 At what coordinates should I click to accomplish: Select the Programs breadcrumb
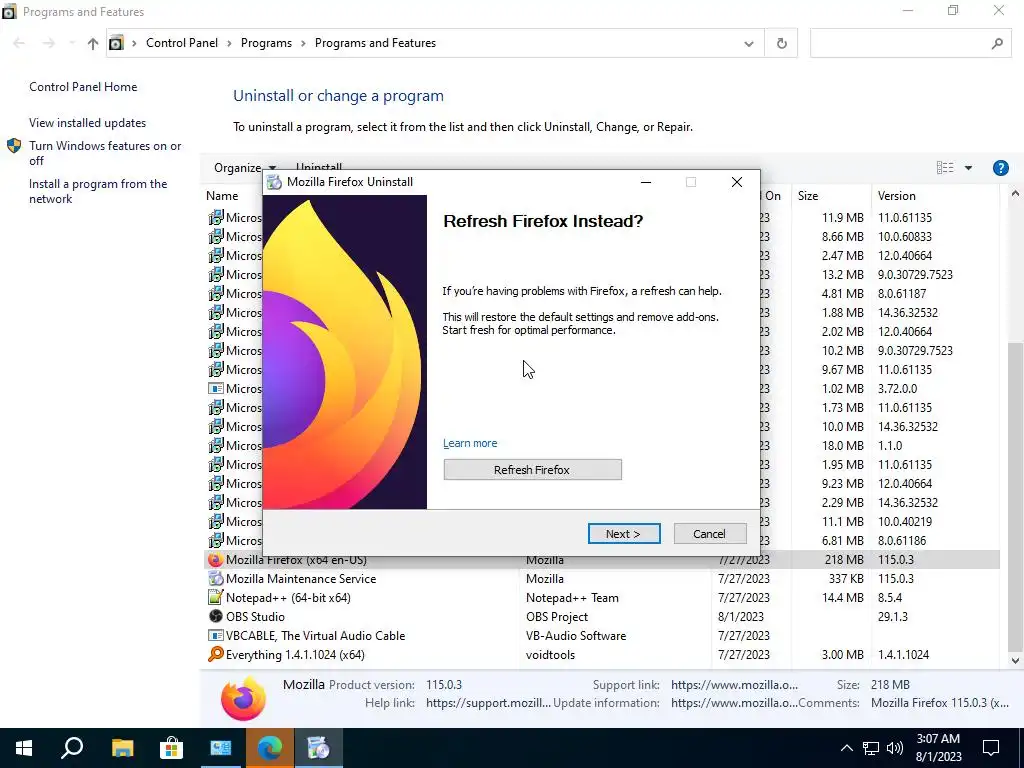(x=266, y=43)
